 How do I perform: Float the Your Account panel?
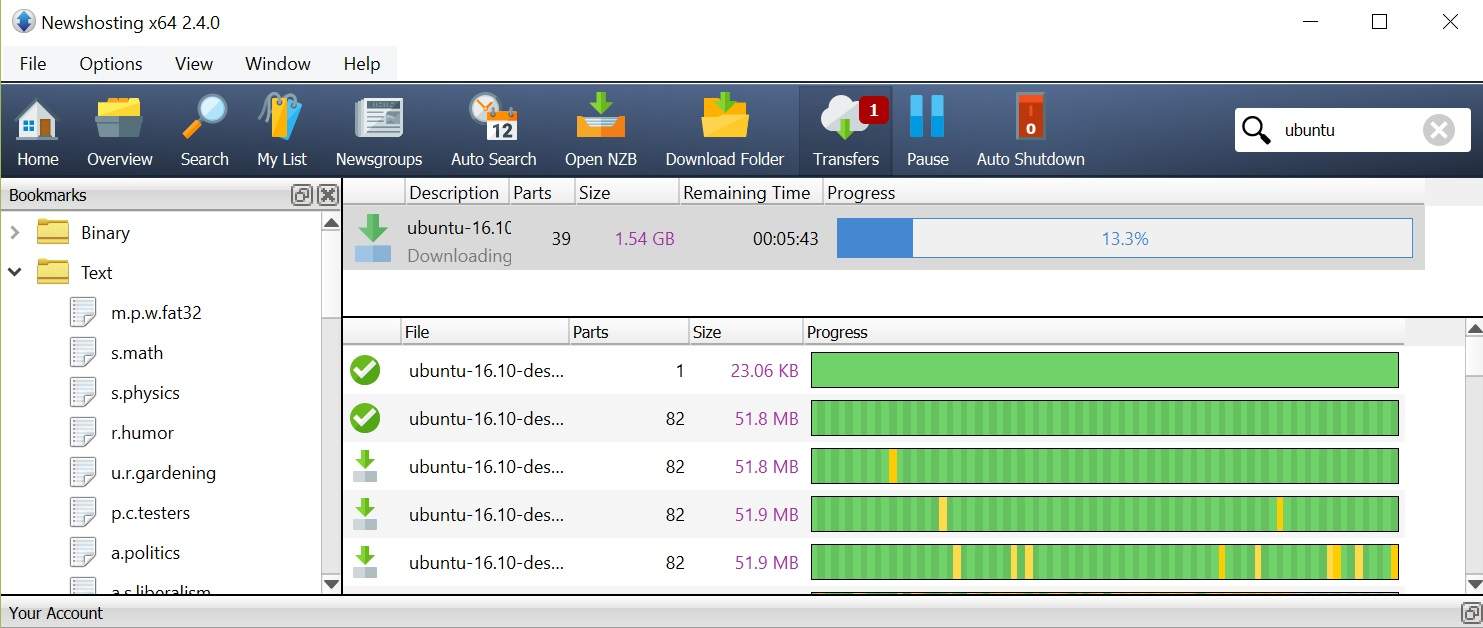[x=1470, y=613]
